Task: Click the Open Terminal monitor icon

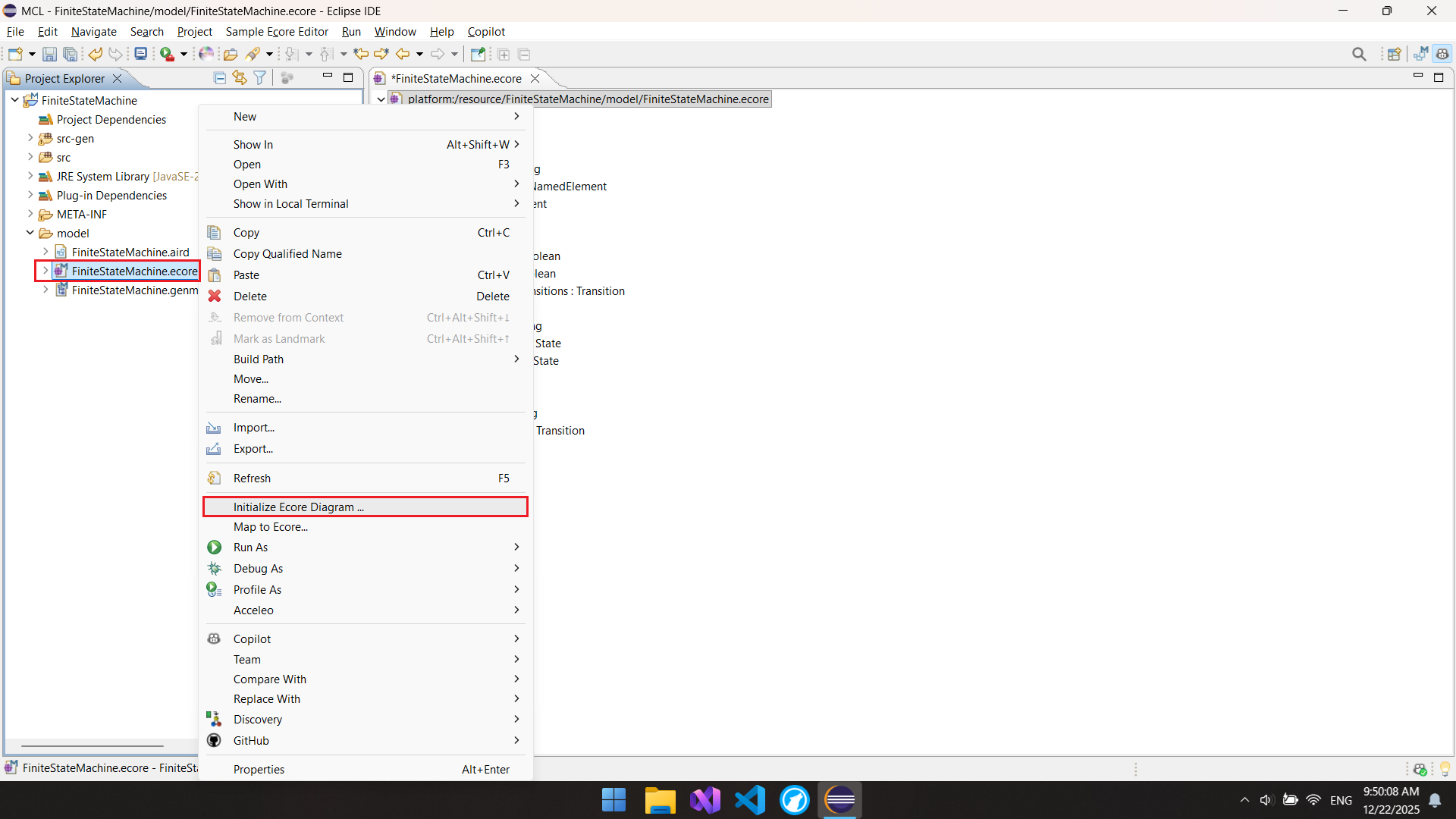Action: (x=140, y=55)
